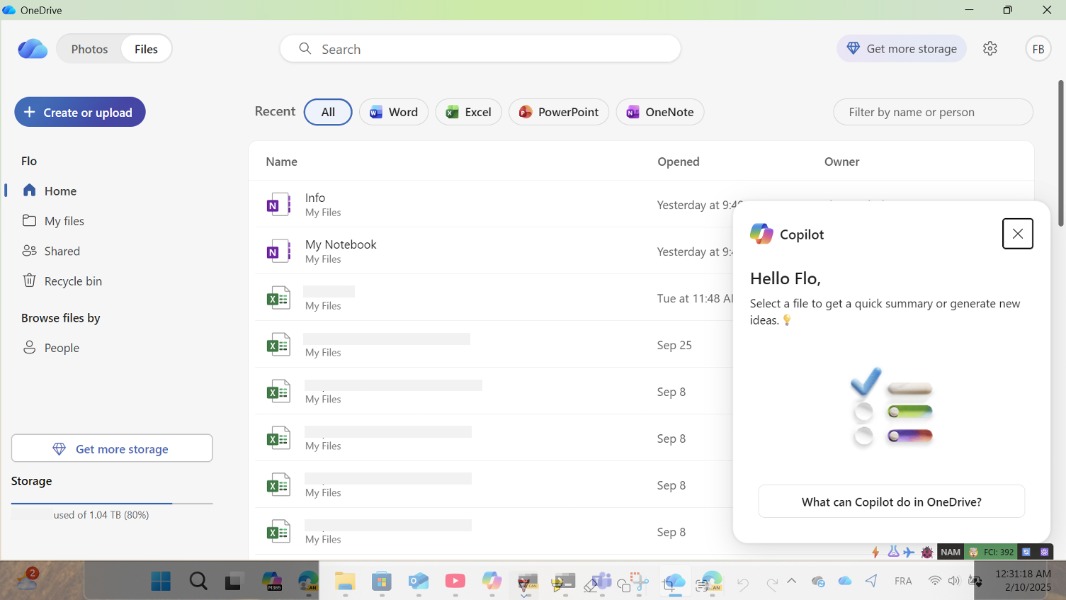Open the Shared section in the sidebar
This screenshot has width=1066, height=600.
click(x=61, y=251)
